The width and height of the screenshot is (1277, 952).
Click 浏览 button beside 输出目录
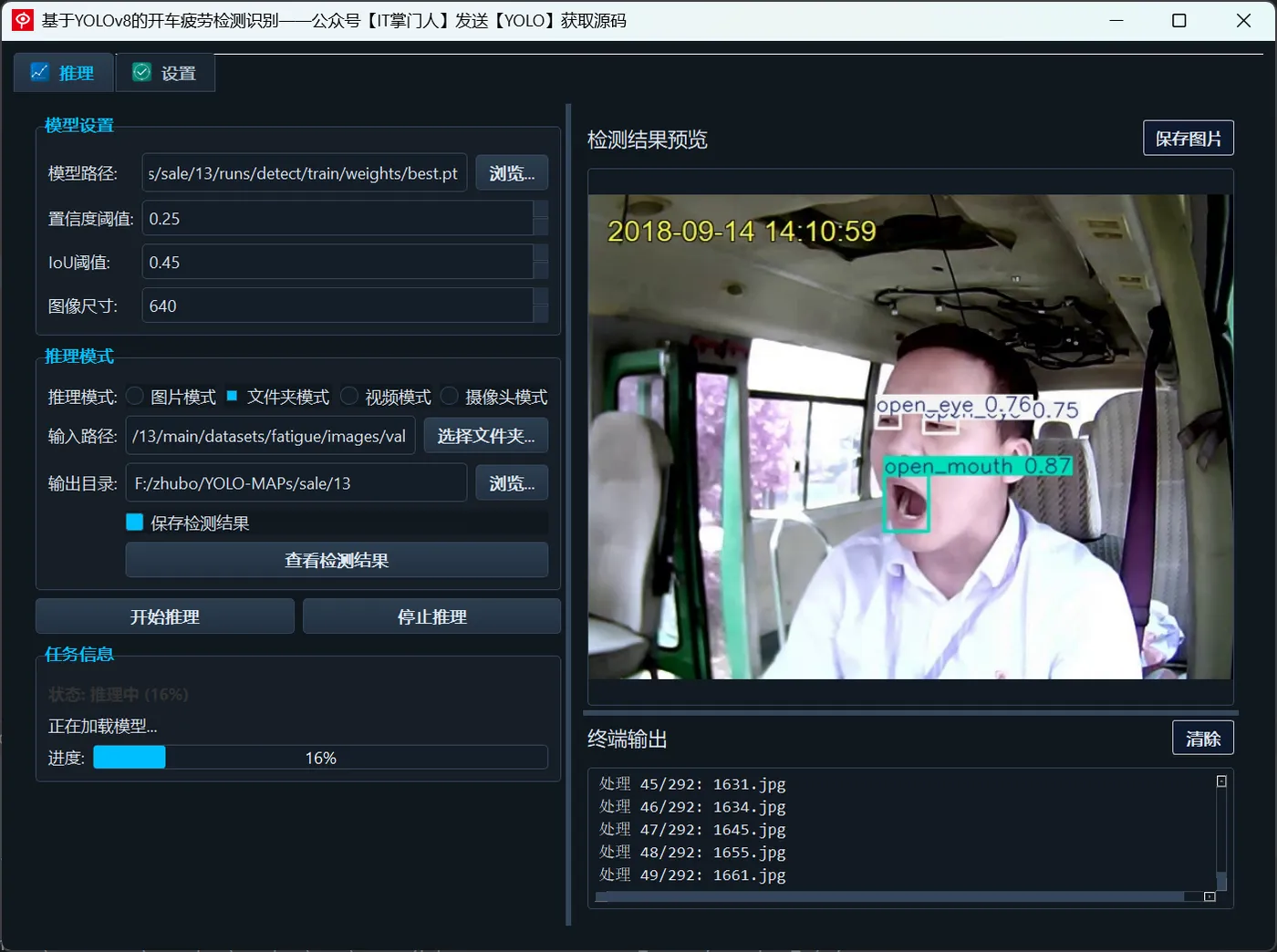tap(512, 483)
